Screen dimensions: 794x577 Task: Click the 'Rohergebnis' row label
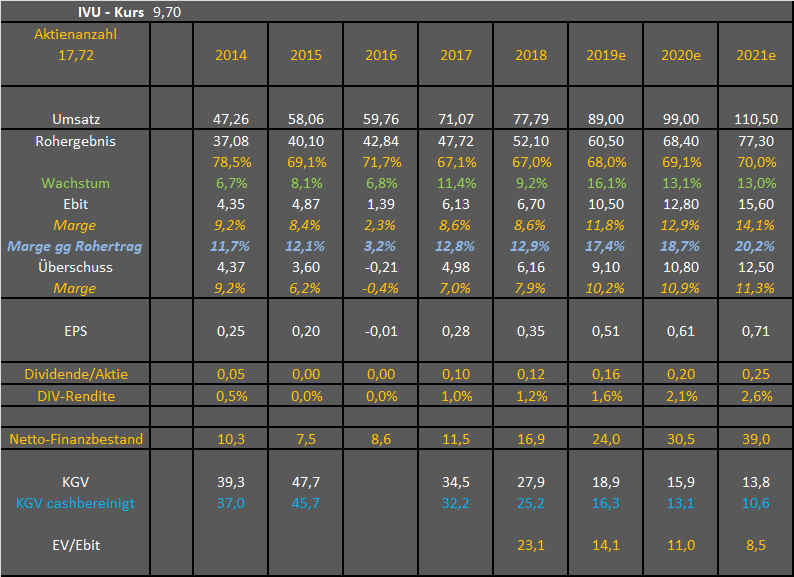(x=75, y=141)
